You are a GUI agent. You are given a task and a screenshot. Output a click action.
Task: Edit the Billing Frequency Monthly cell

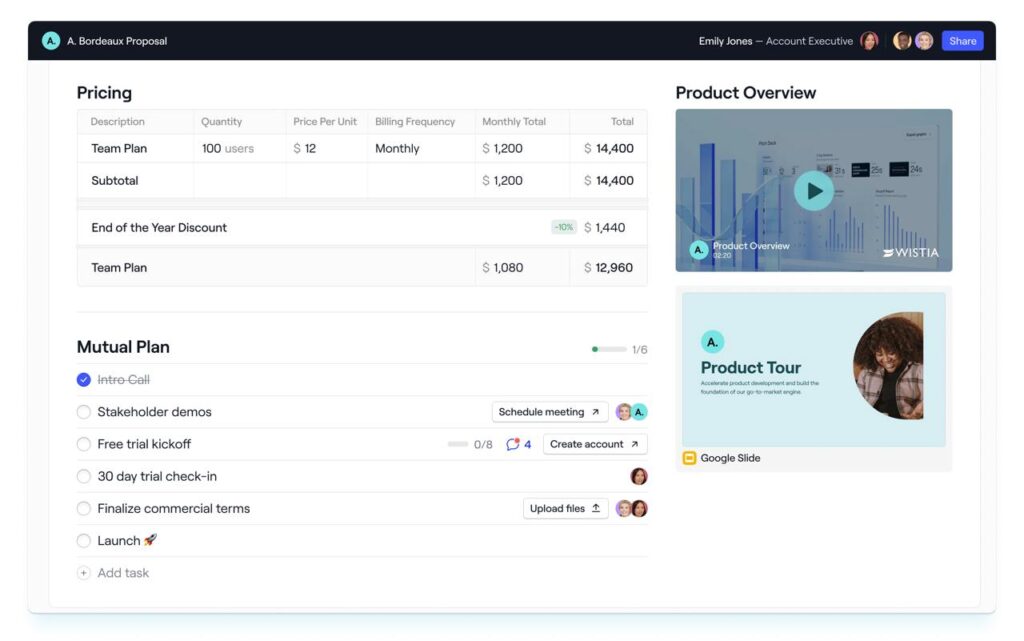397,149
